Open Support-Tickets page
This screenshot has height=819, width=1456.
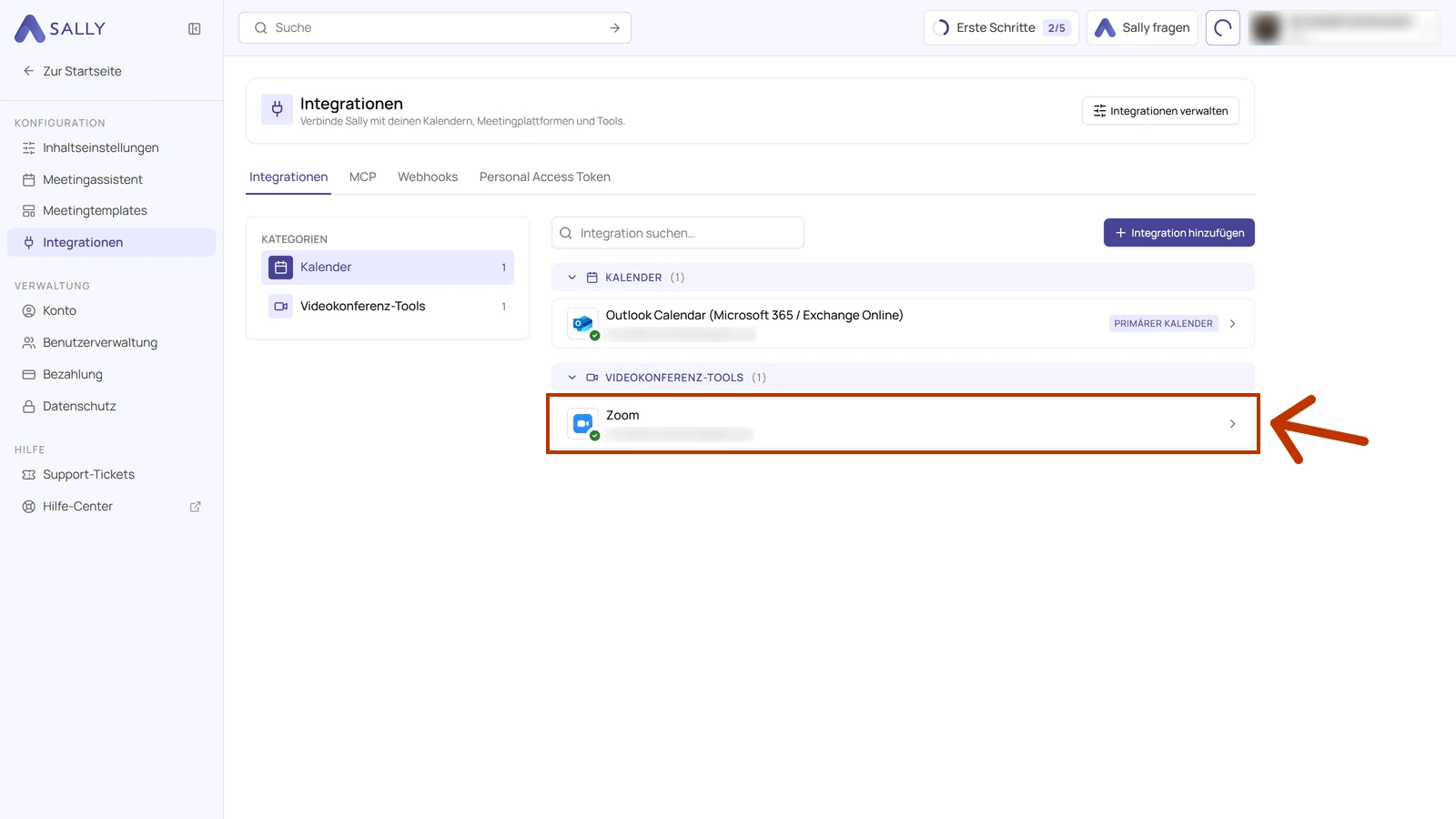point(111,475)
